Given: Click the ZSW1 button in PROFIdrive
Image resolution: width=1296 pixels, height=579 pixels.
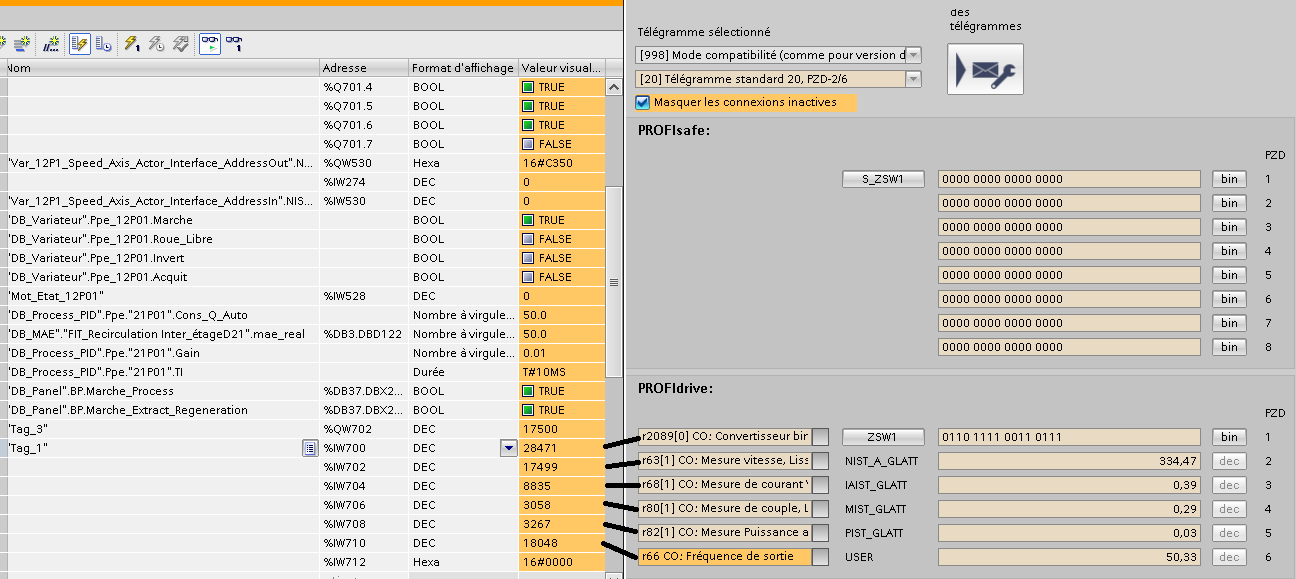Looking at the screenshot, I should click(x=883, y=437).
